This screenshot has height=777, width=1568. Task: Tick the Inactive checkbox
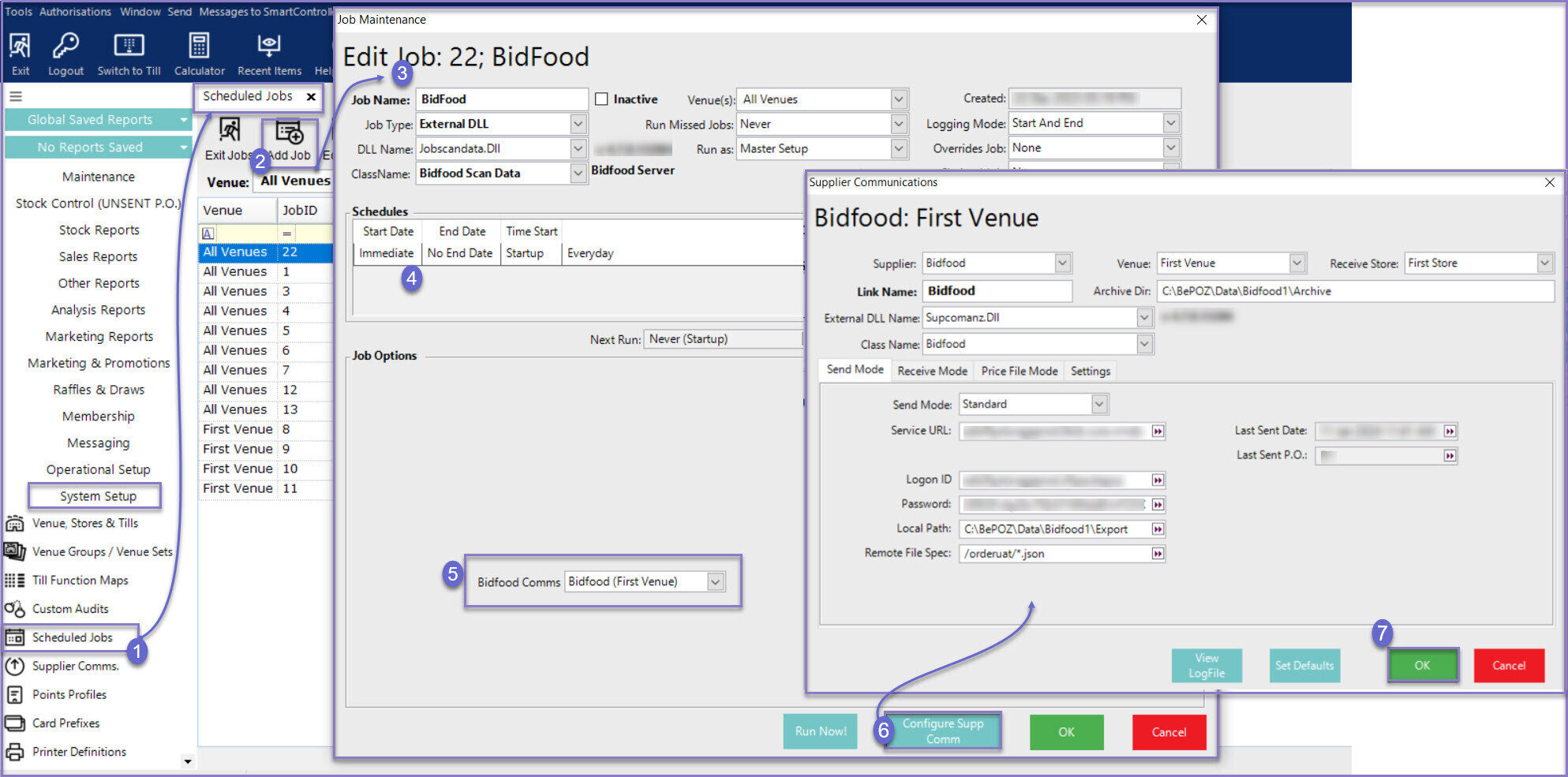[x=601, y=99]
